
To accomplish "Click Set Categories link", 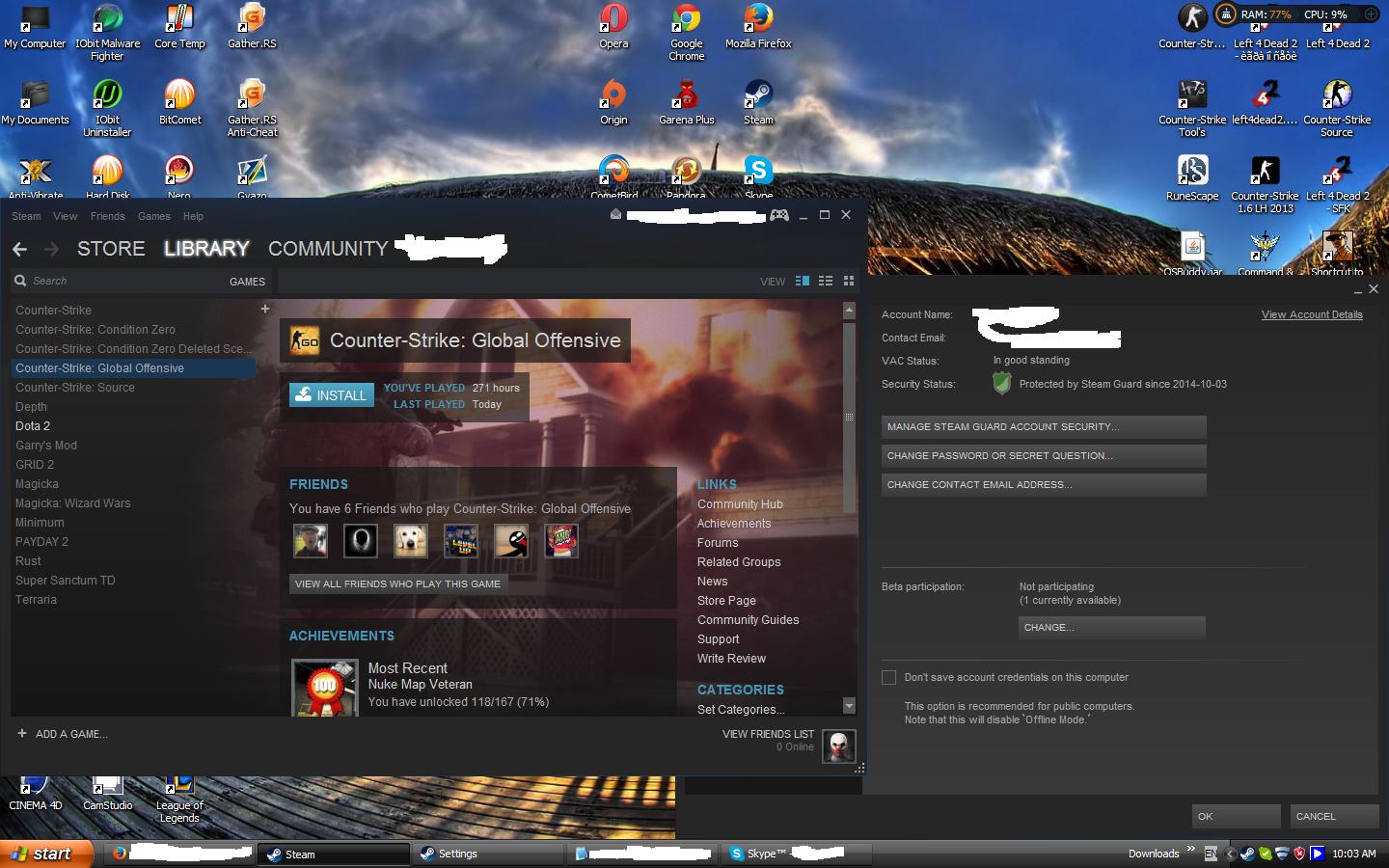I will pyautogui.click(x=741, y=710).
